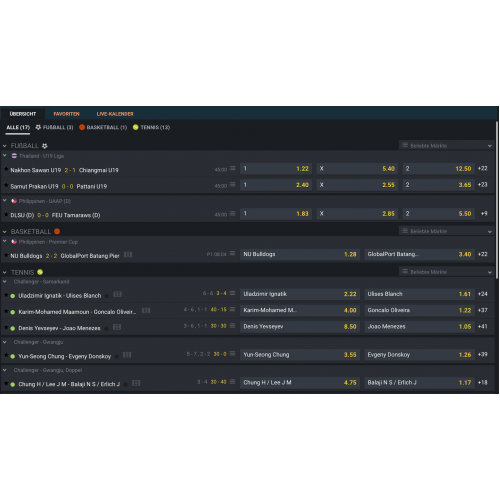Open scoreboard icon for NU Bulldogs game

(x=128, y=255)
